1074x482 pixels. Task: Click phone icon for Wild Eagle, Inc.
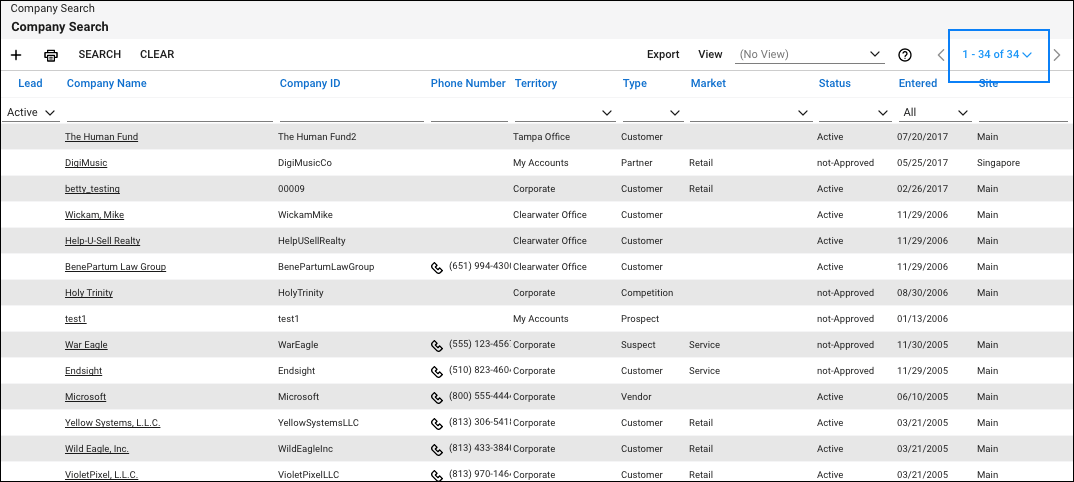pos(436,450)
